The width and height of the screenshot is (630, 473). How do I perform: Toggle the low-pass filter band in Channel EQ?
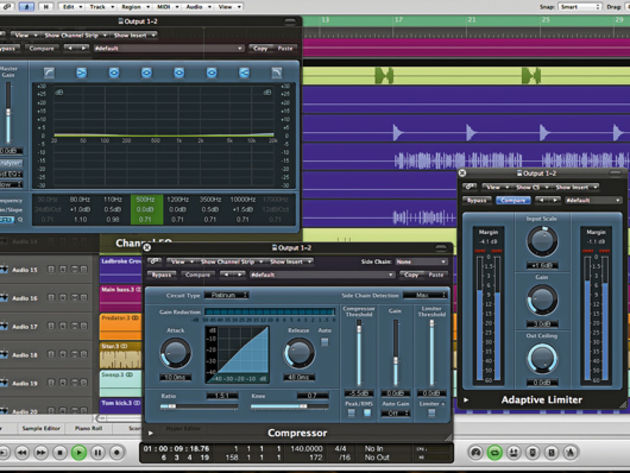tap(276, 72)
